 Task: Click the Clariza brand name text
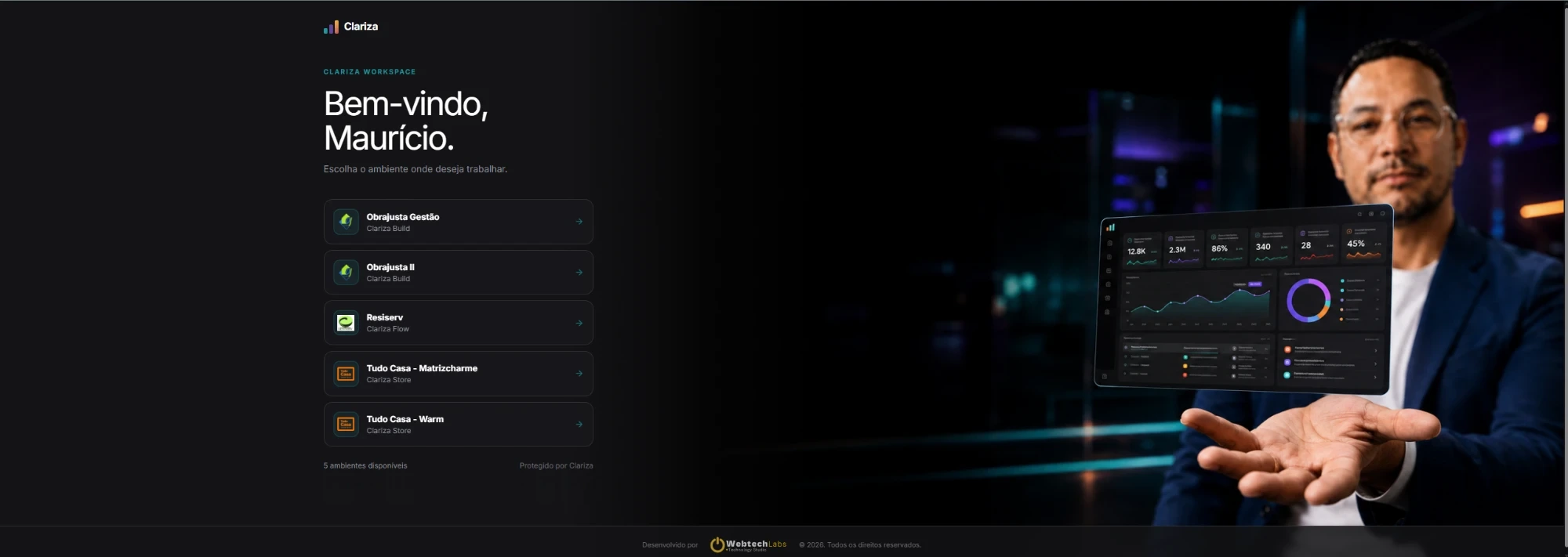[x=361, y=27]
